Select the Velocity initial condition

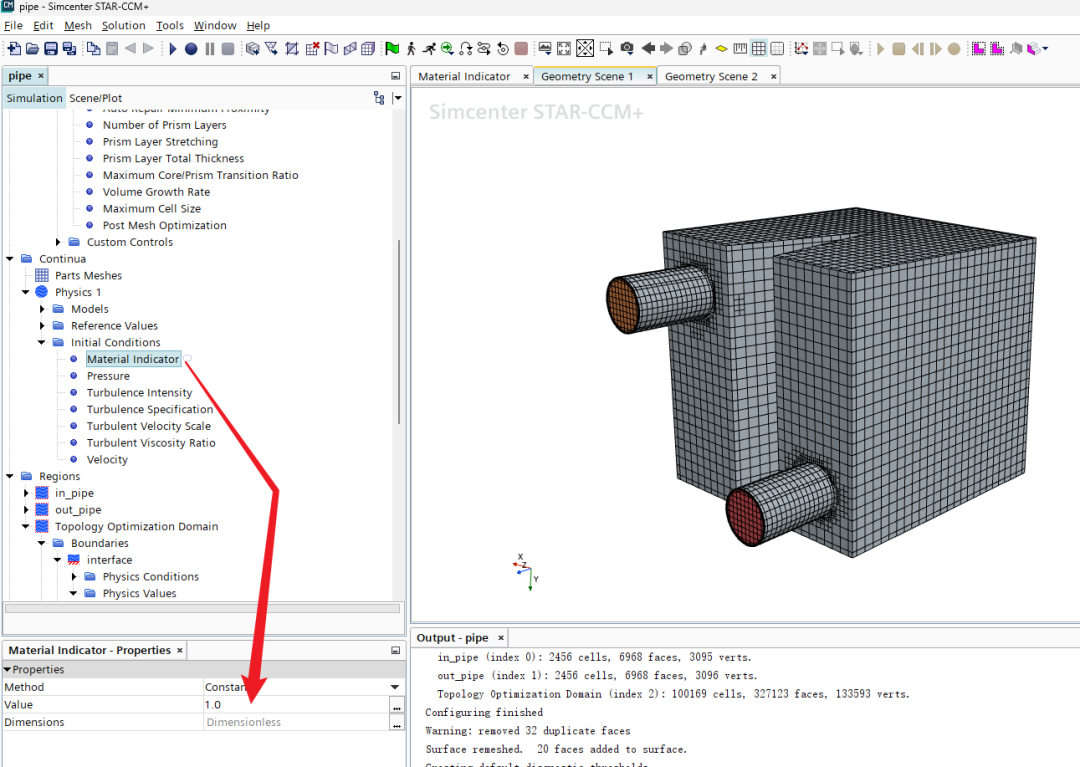point(107,459)
